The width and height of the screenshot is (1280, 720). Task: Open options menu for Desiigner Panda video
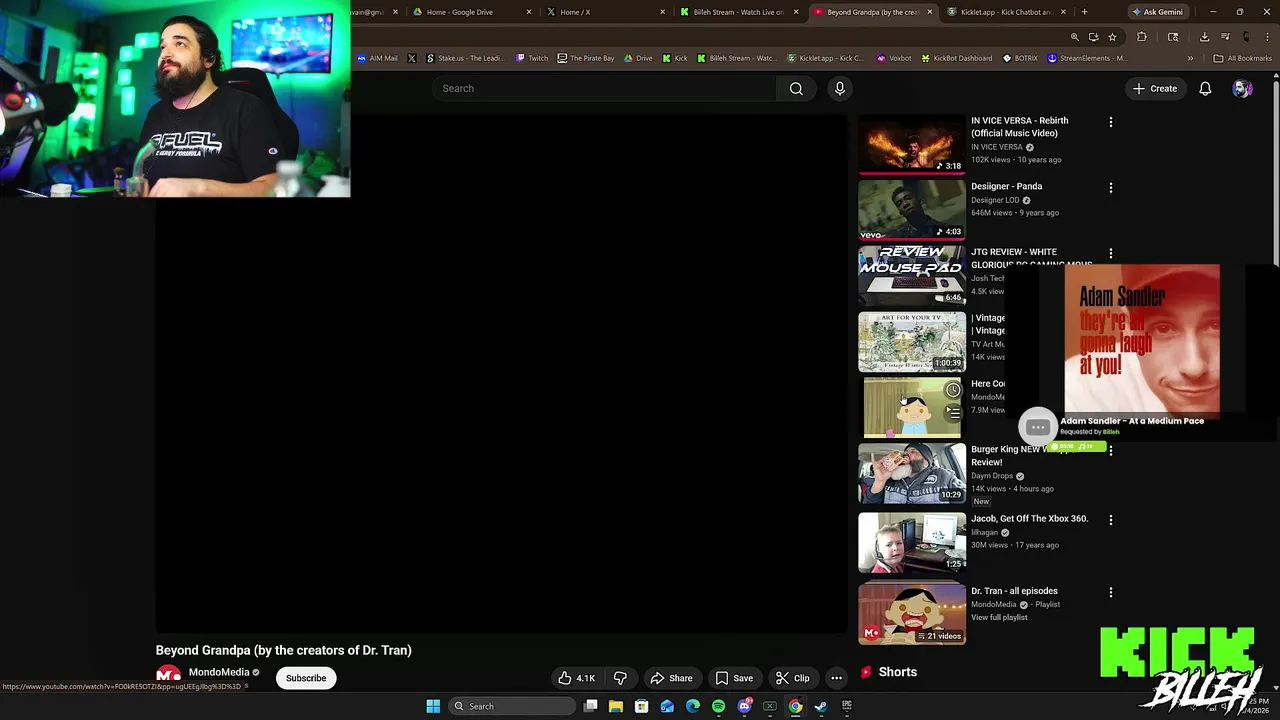click(1110, 188)
